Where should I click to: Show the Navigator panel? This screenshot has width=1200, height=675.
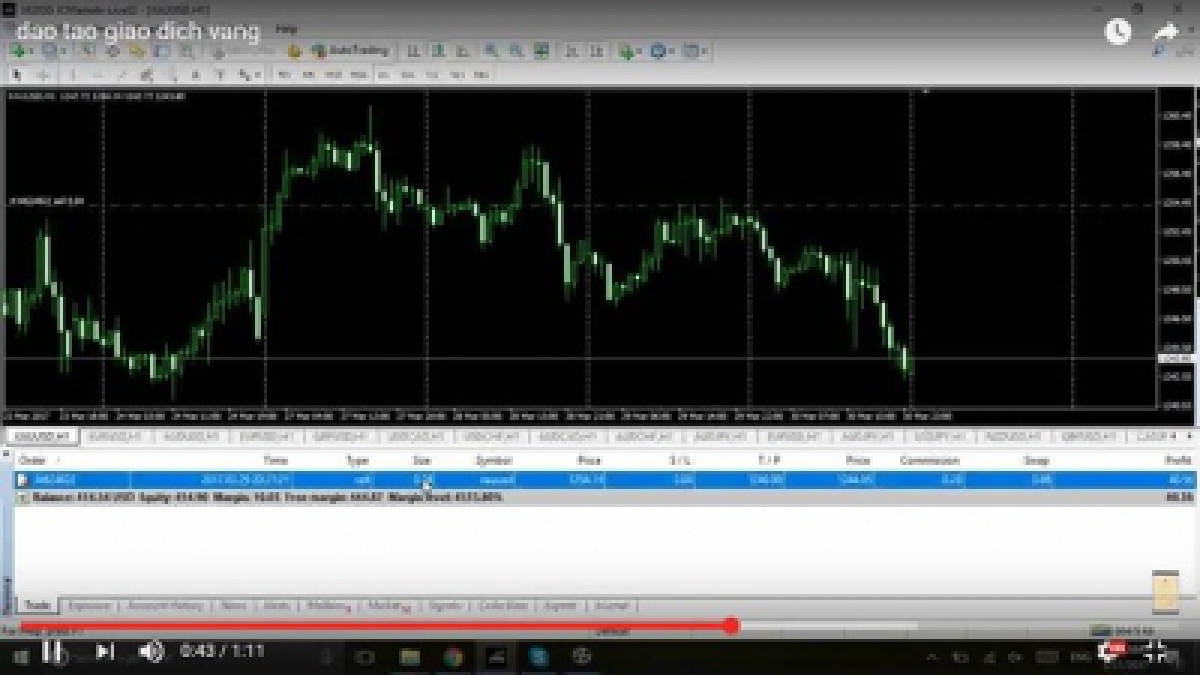pyautogui.click(x=136, y=51)
